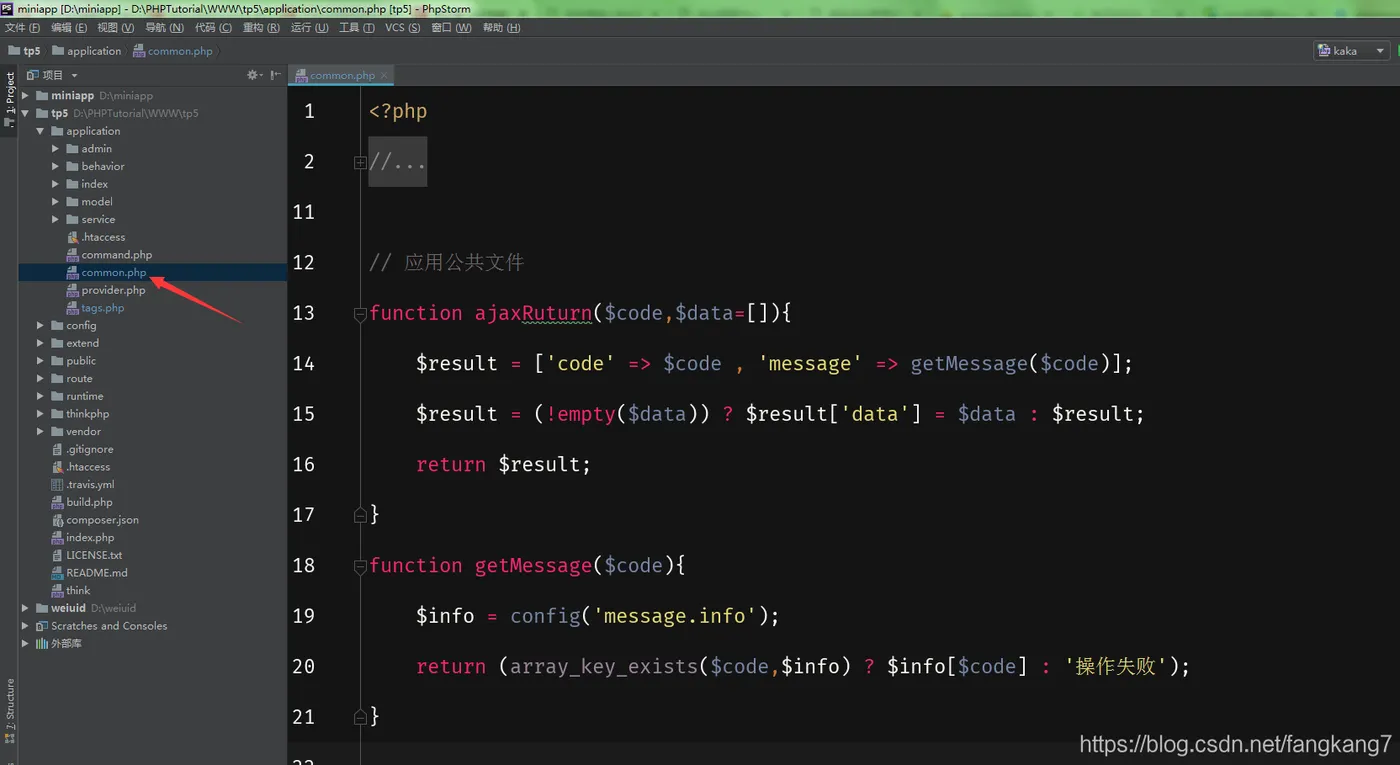
Task: Click the application breadcrumb in navigation bar
Action: (87, 51)
